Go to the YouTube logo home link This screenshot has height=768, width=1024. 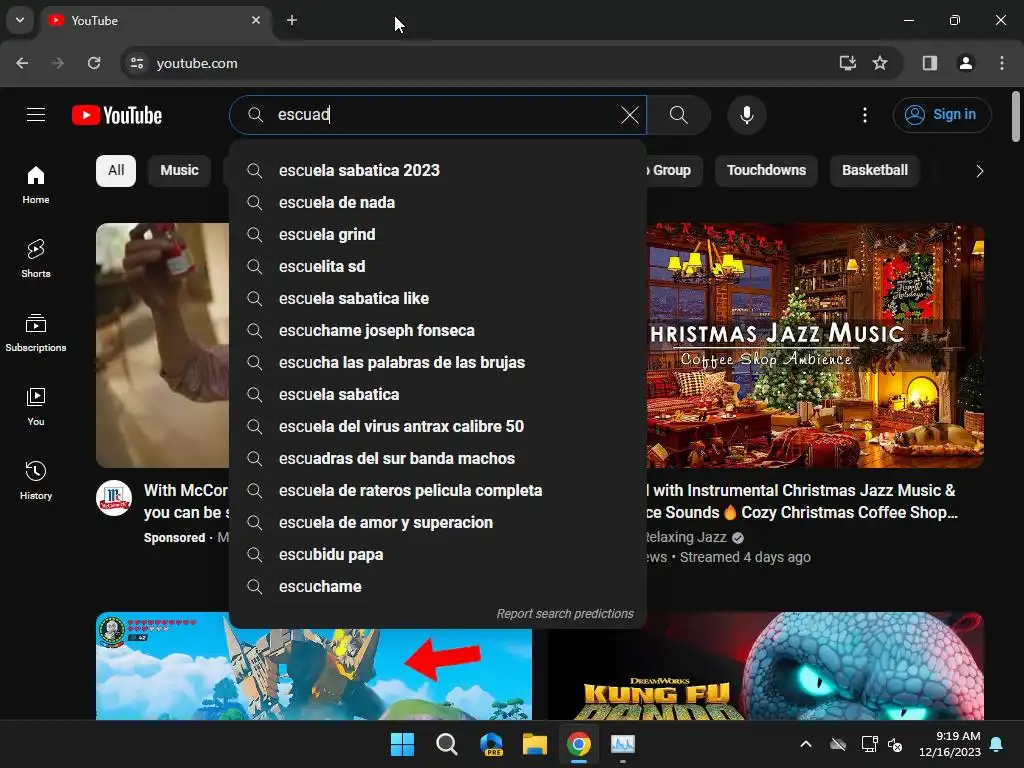(x=117, y=115)
